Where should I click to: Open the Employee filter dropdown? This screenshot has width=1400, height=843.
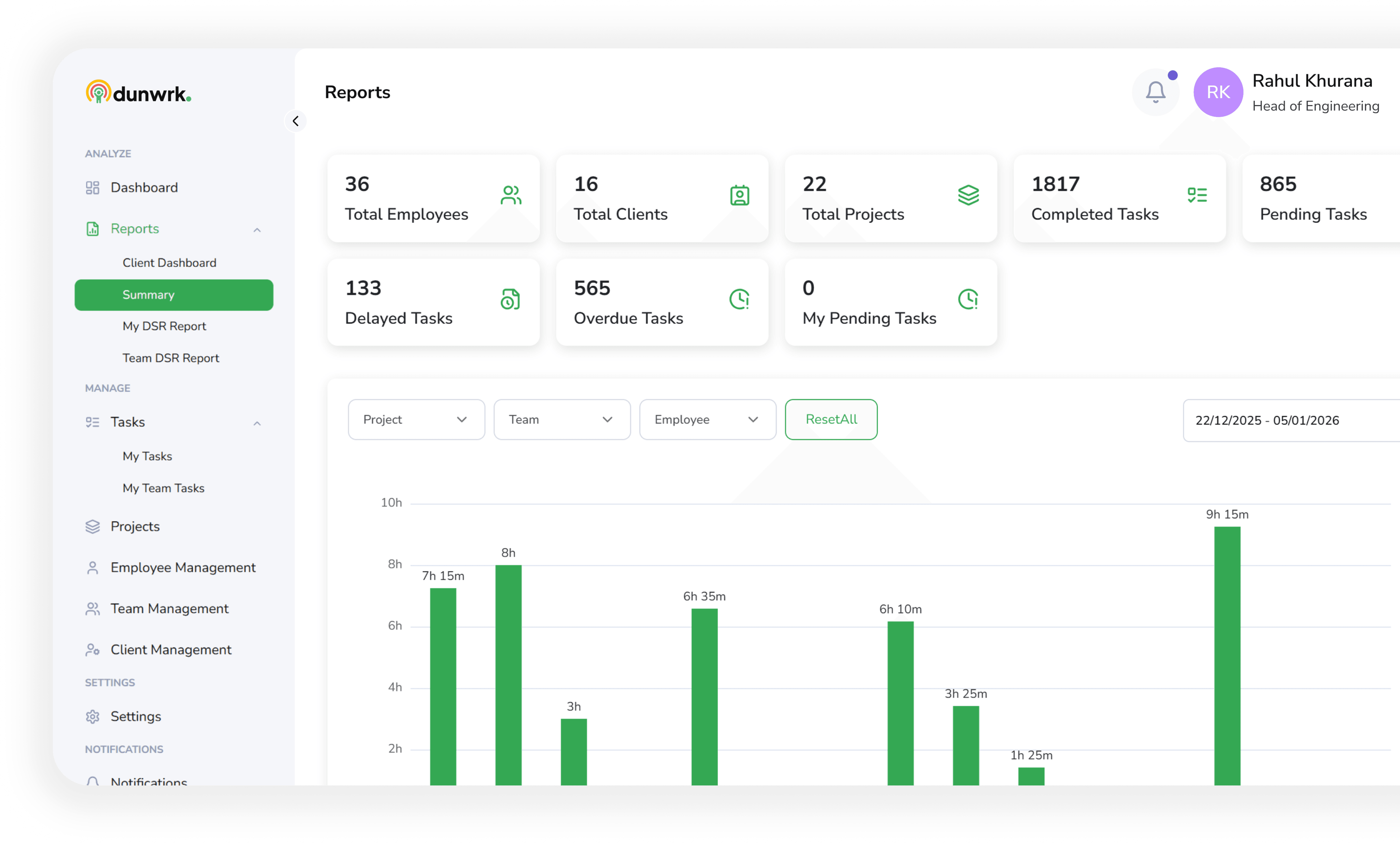pyautogui.click(x=708, y=420)
